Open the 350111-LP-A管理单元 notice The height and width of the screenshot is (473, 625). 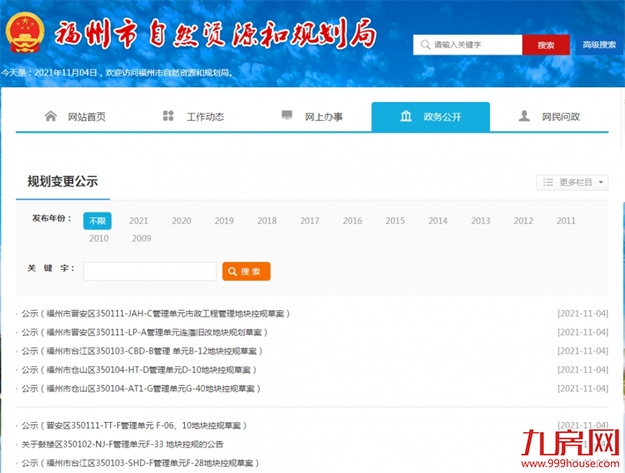pyautogui.click(x=144, y=332)
